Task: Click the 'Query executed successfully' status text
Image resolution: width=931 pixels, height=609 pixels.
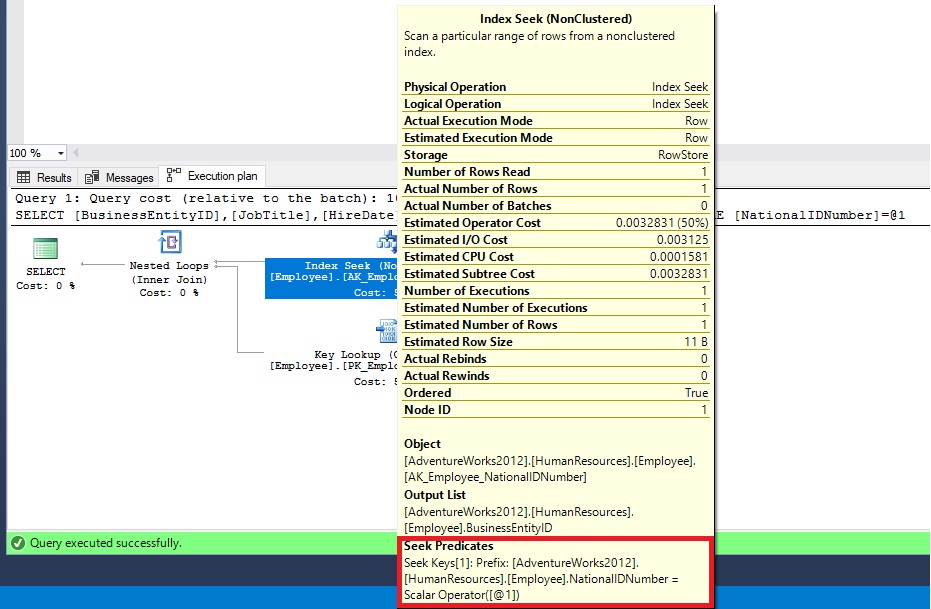Action: [x=106, y=543]
